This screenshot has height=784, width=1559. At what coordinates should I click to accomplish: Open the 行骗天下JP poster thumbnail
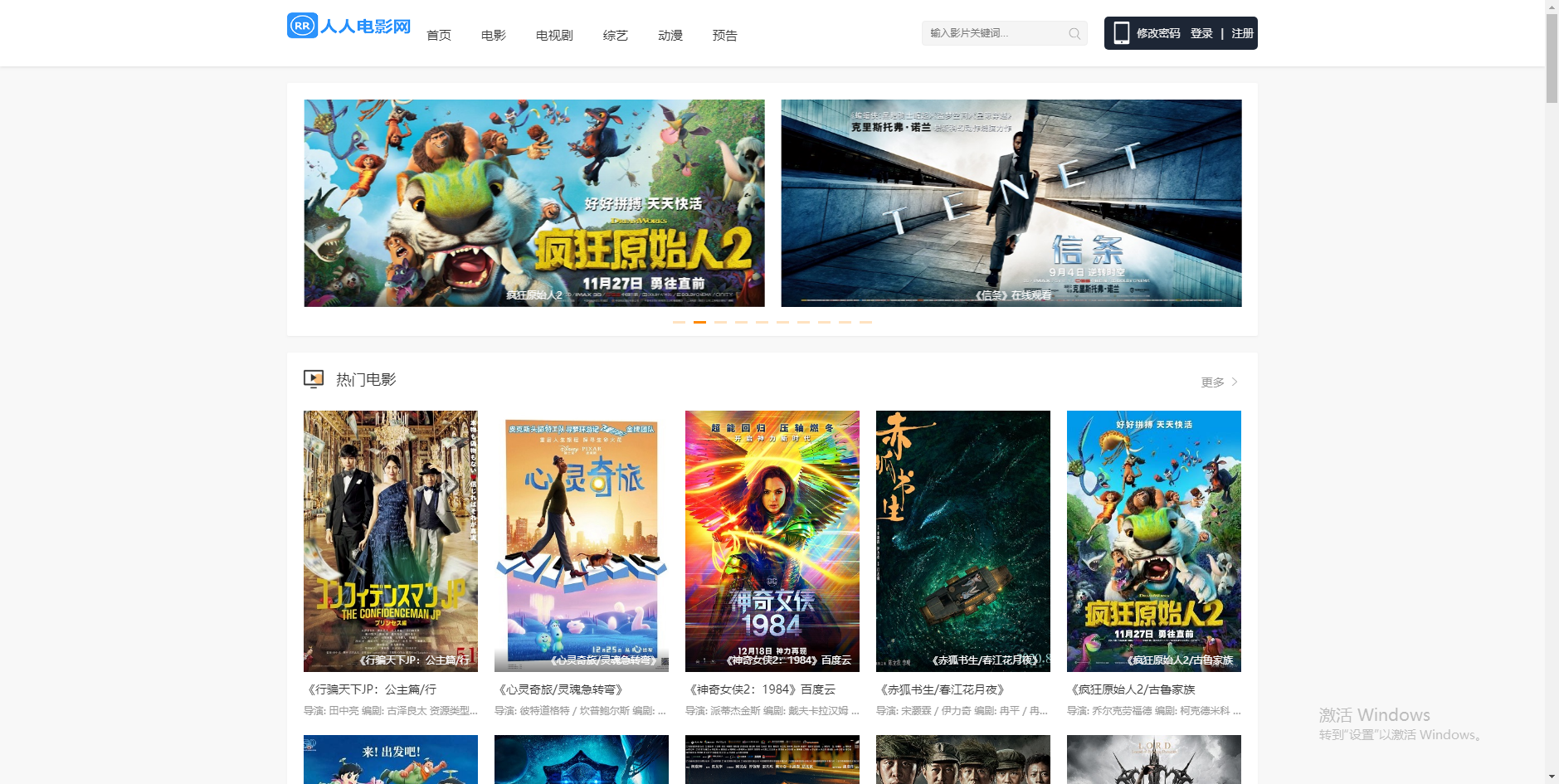point(391,541)
